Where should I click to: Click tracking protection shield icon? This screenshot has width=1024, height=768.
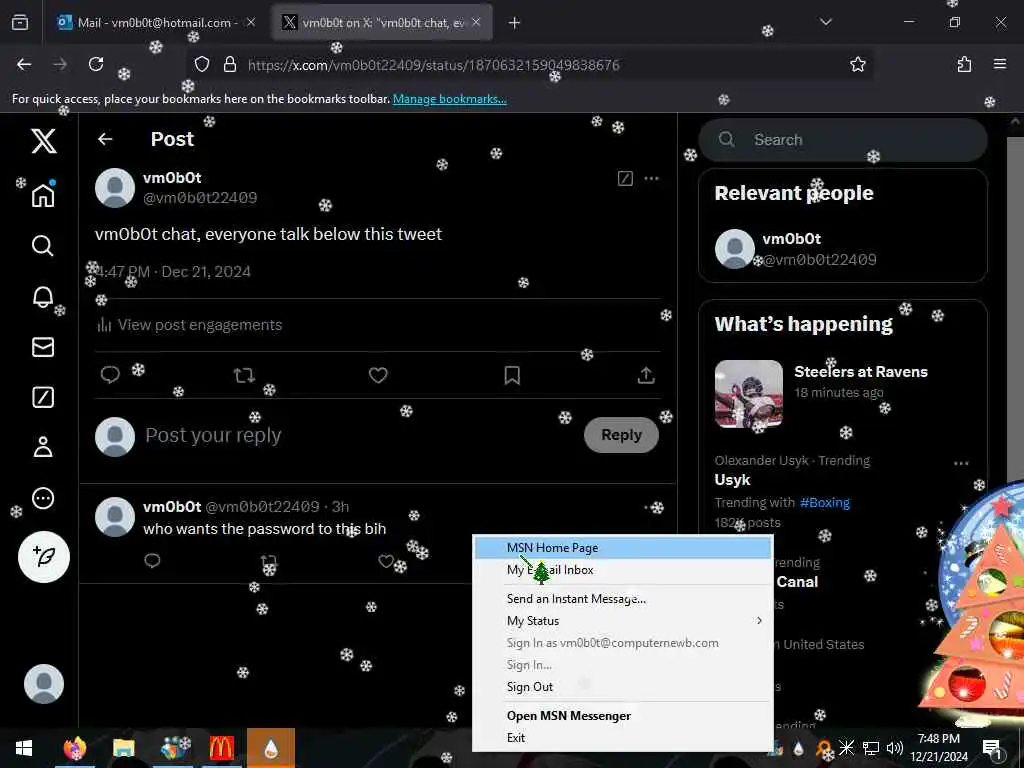tap(202, 64)
